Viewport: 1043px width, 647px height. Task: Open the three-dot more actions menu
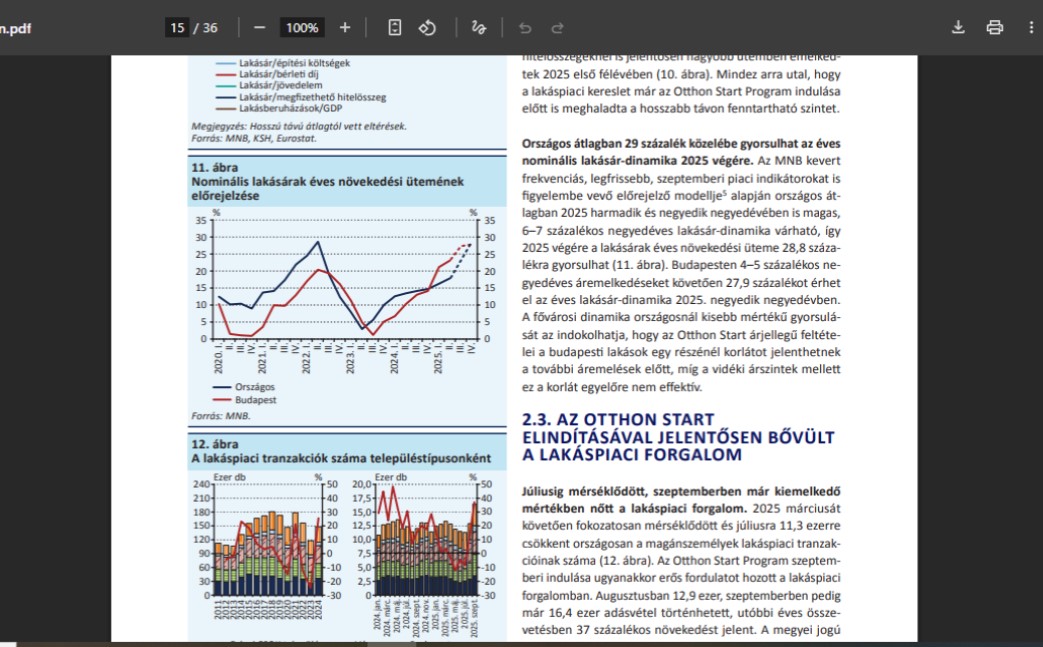[1030, 27]
